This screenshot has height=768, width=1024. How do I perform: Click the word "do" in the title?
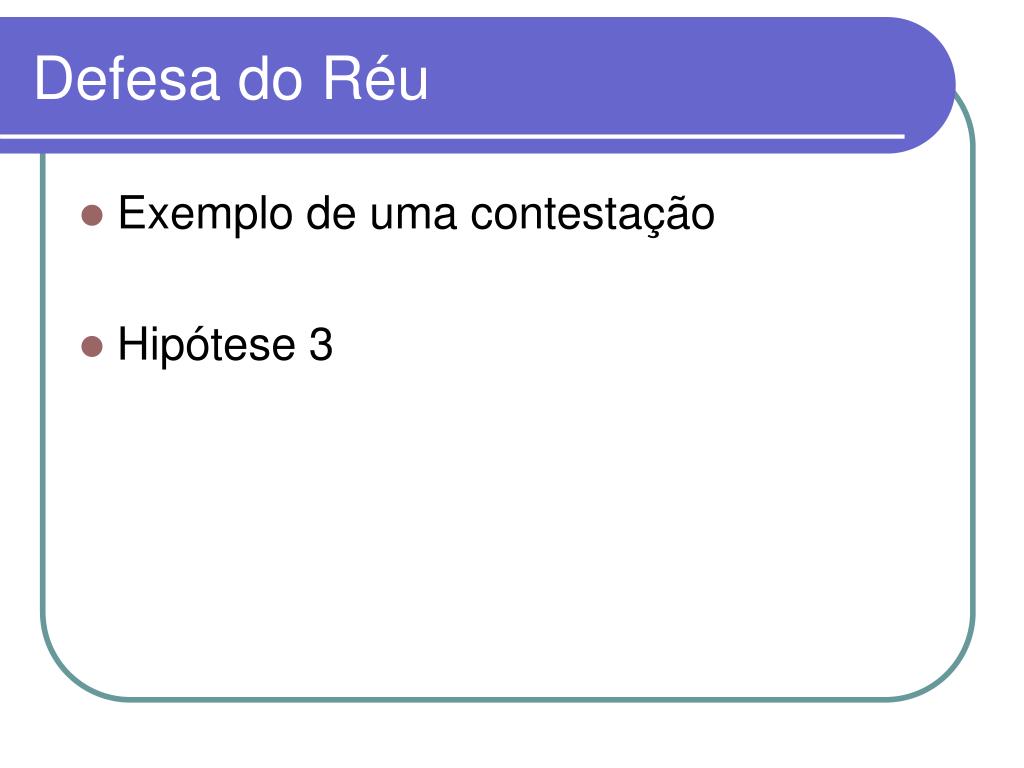(270, 79)
